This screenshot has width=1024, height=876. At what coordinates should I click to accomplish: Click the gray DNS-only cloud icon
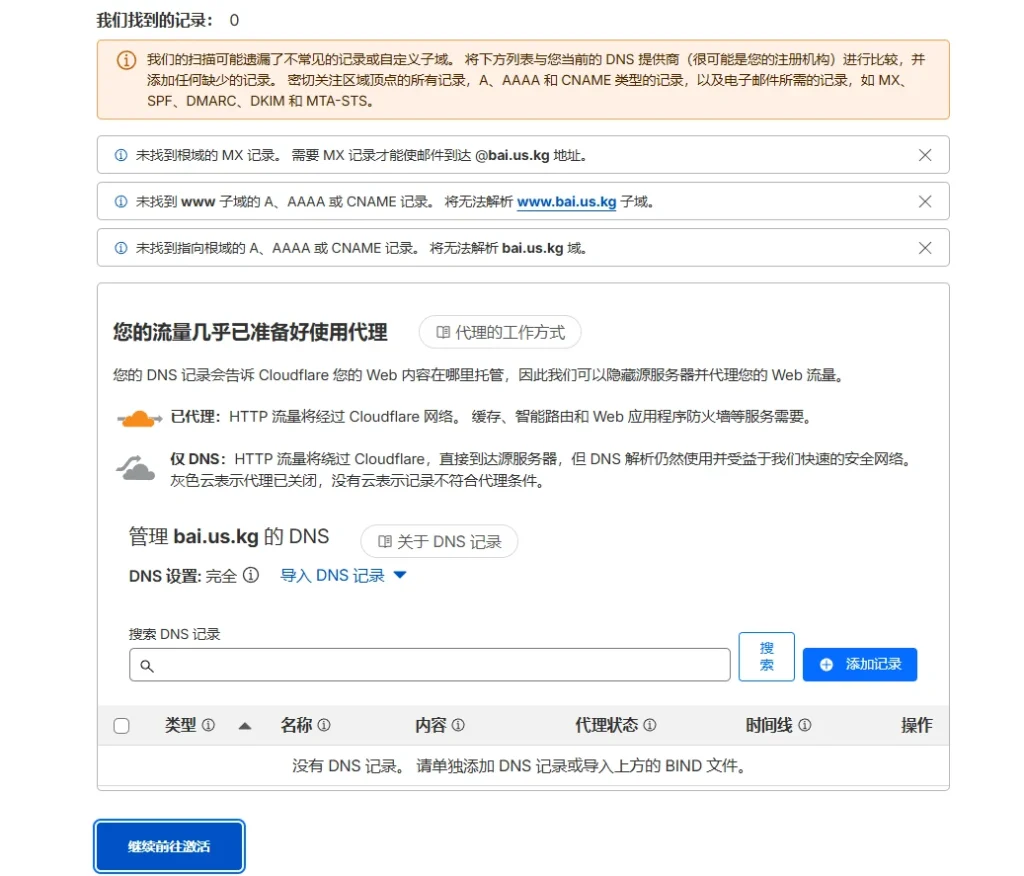point(137,467)
